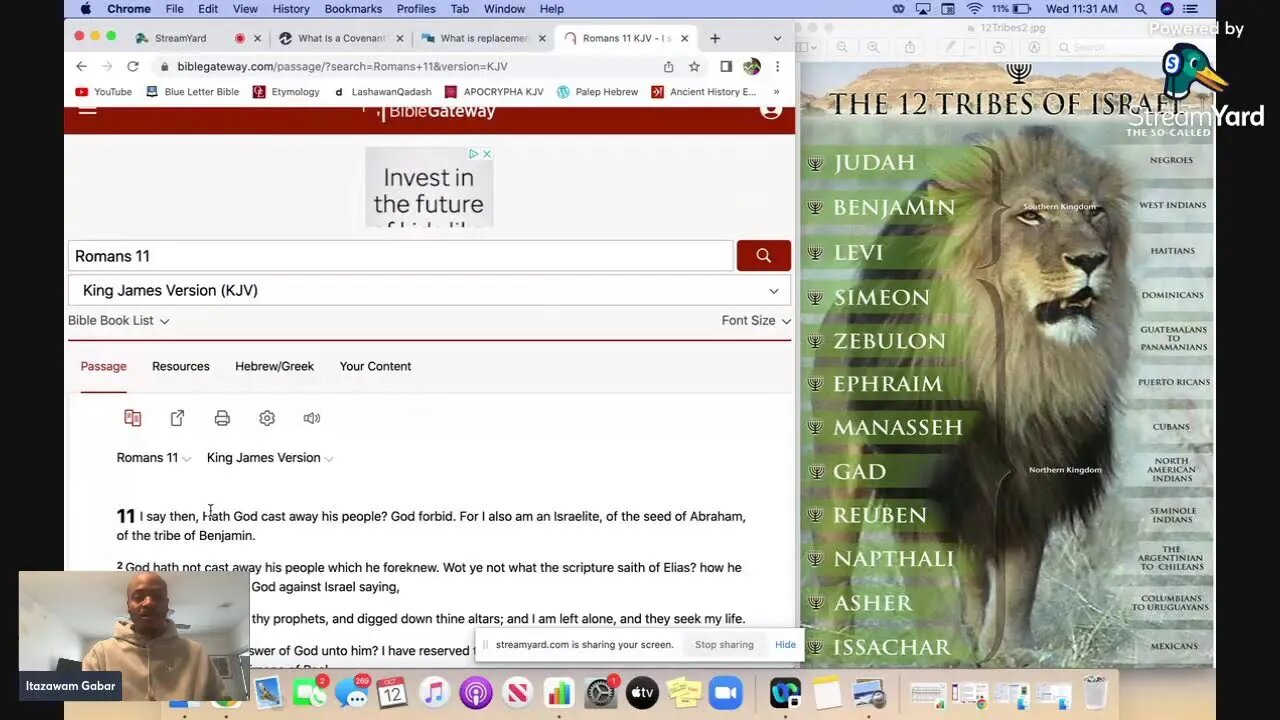Open Font Size dropdown
The width and height of the screenshot is (1280, 720).
tap(756, 320)
